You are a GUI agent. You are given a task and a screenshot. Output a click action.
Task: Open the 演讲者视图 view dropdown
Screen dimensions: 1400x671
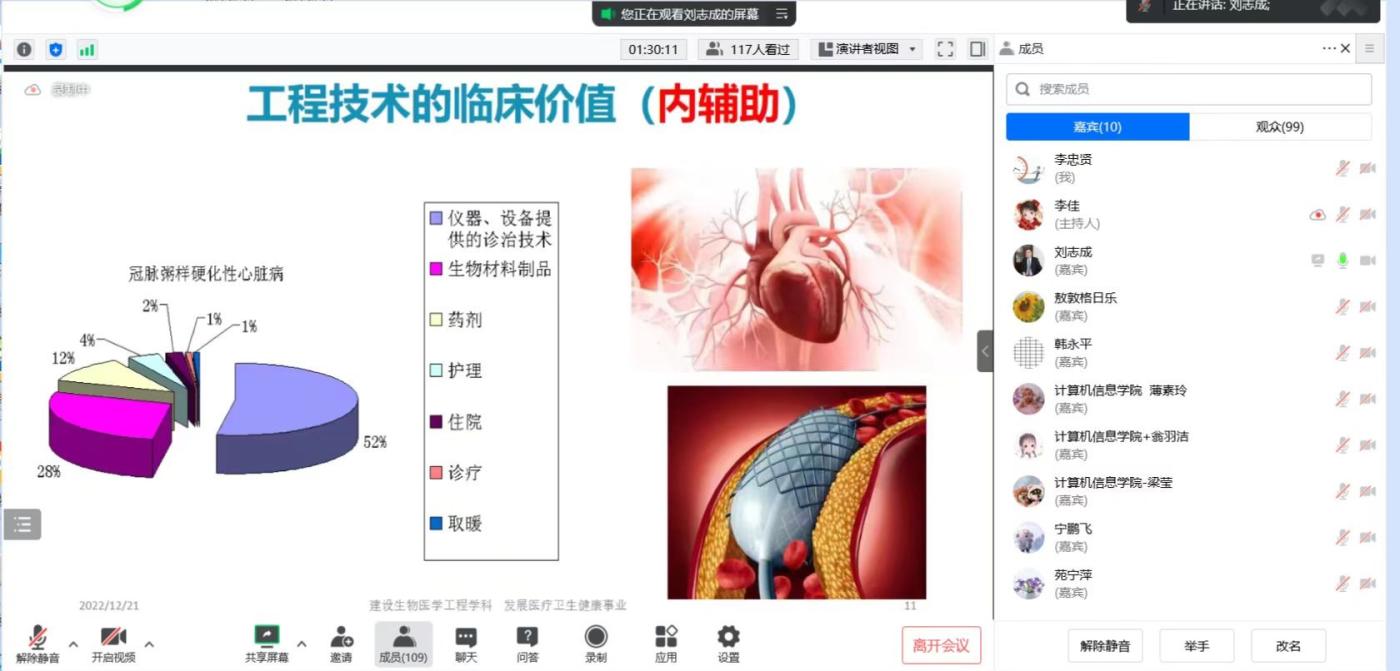click(866, 49)
